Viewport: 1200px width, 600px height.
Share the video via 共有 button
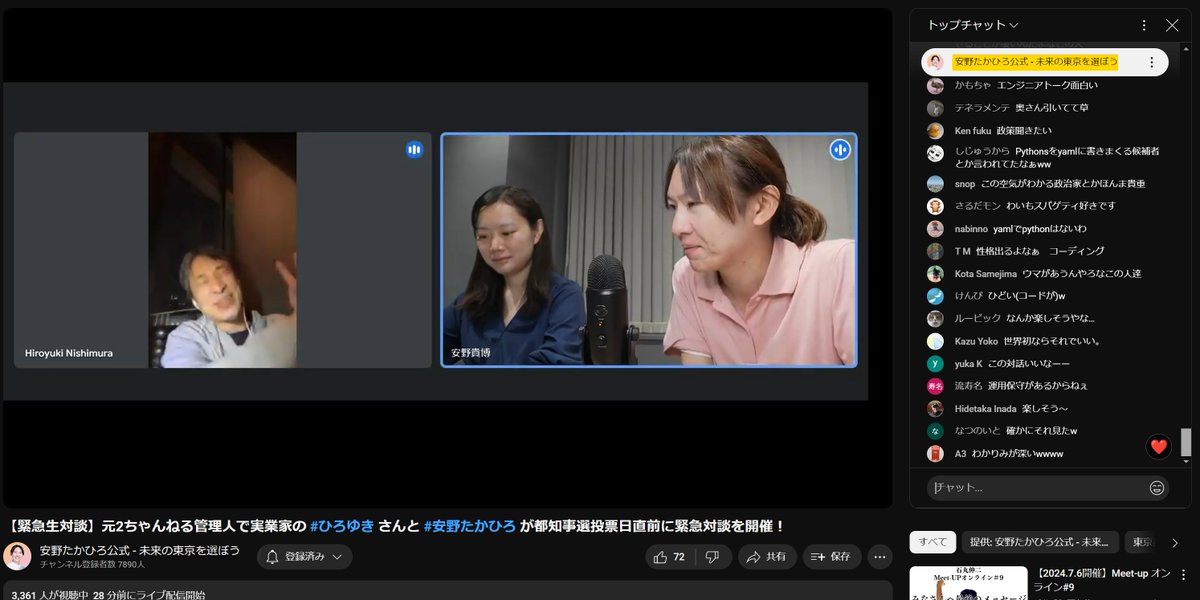coord(767,557)
